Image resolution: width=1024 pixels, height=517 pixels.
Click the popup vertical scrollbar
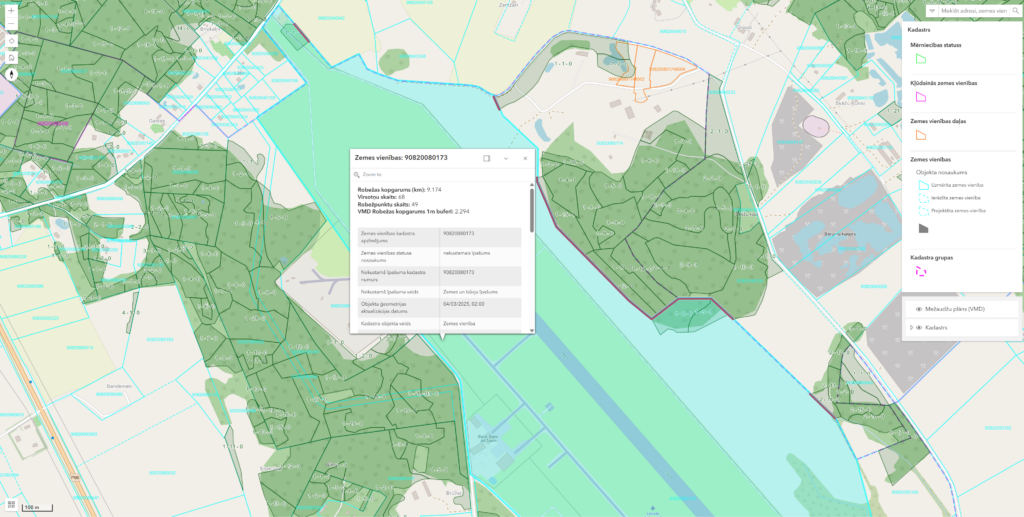click(532, 210)
